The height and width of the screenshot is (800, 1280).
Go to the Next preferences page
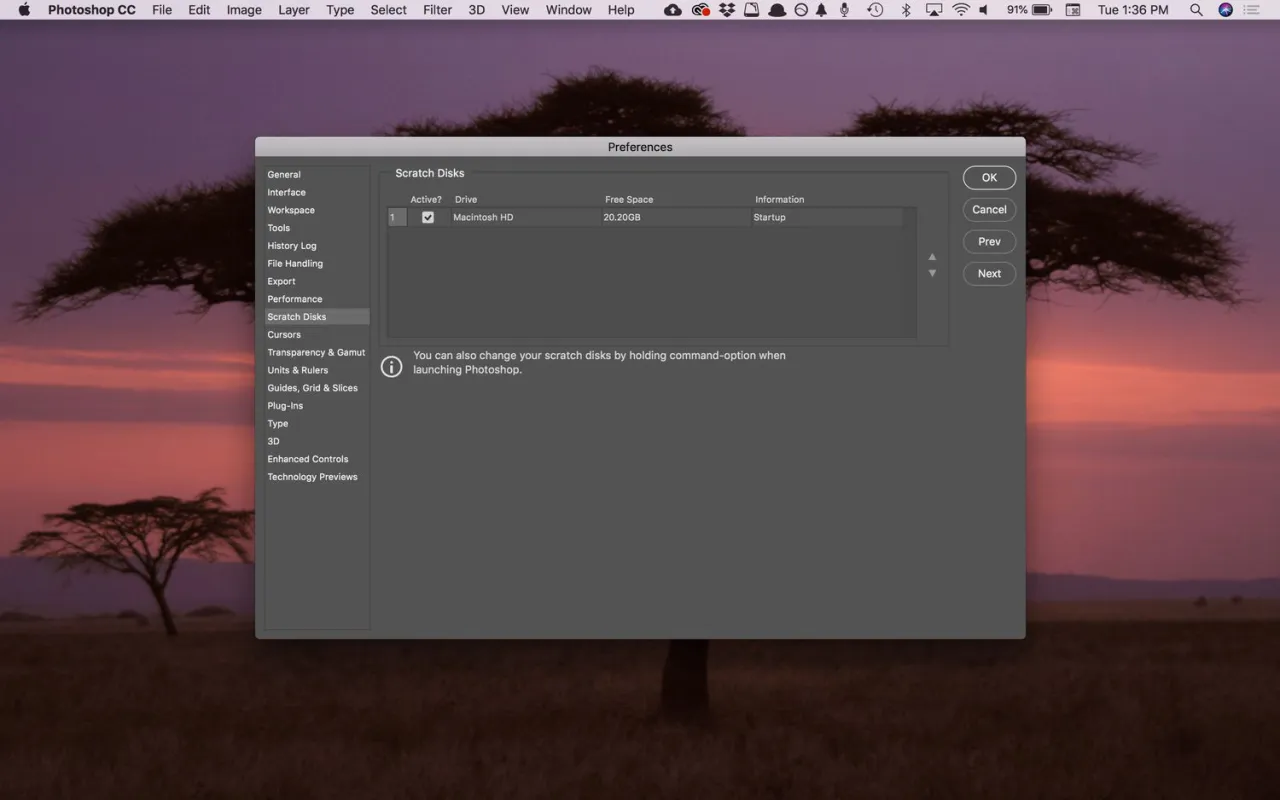click(989, 273)
